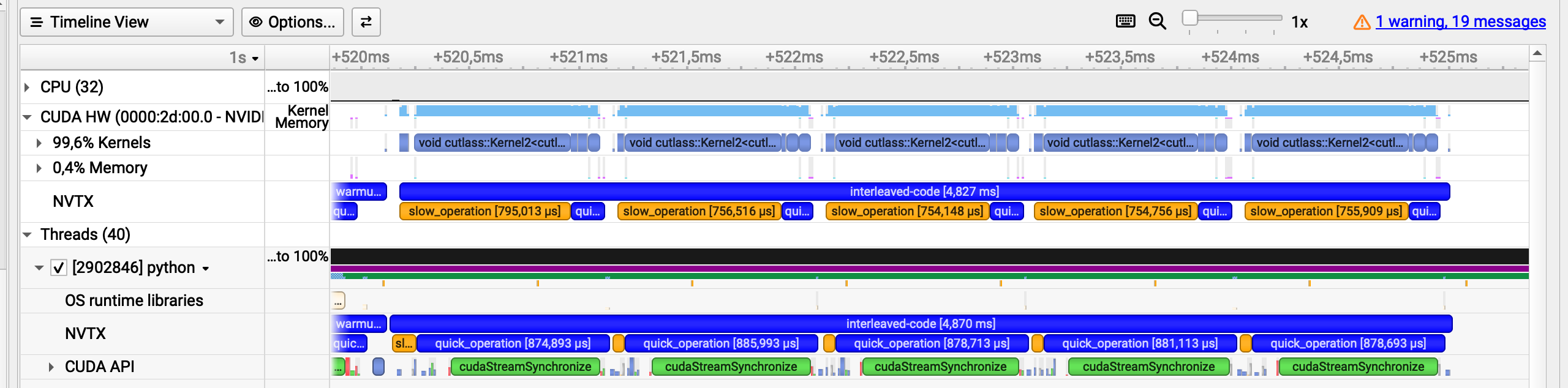This screenshot has width=1568, height=388.
Task: Click the swap arrows toolbar button
Action: click(366, 22)
